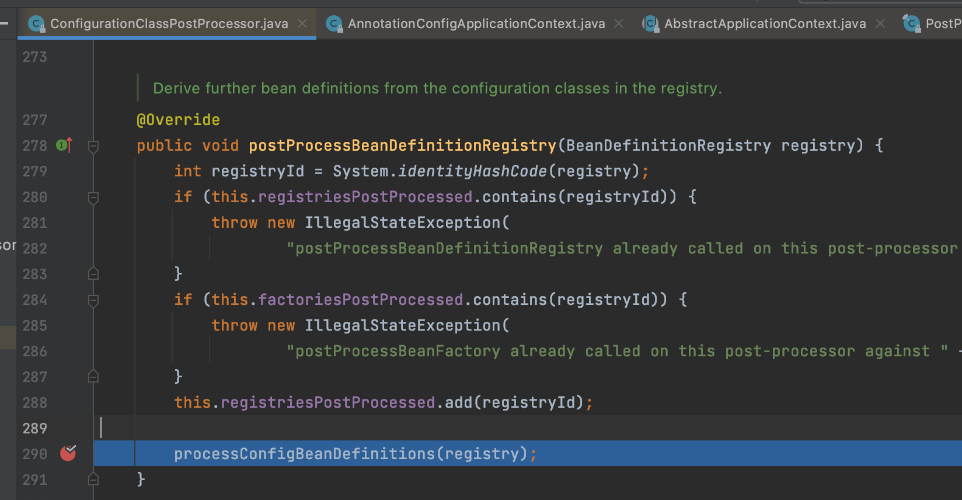Click the class icon on the partially visible PostP tab
The image size is (962, 500).
911,23
